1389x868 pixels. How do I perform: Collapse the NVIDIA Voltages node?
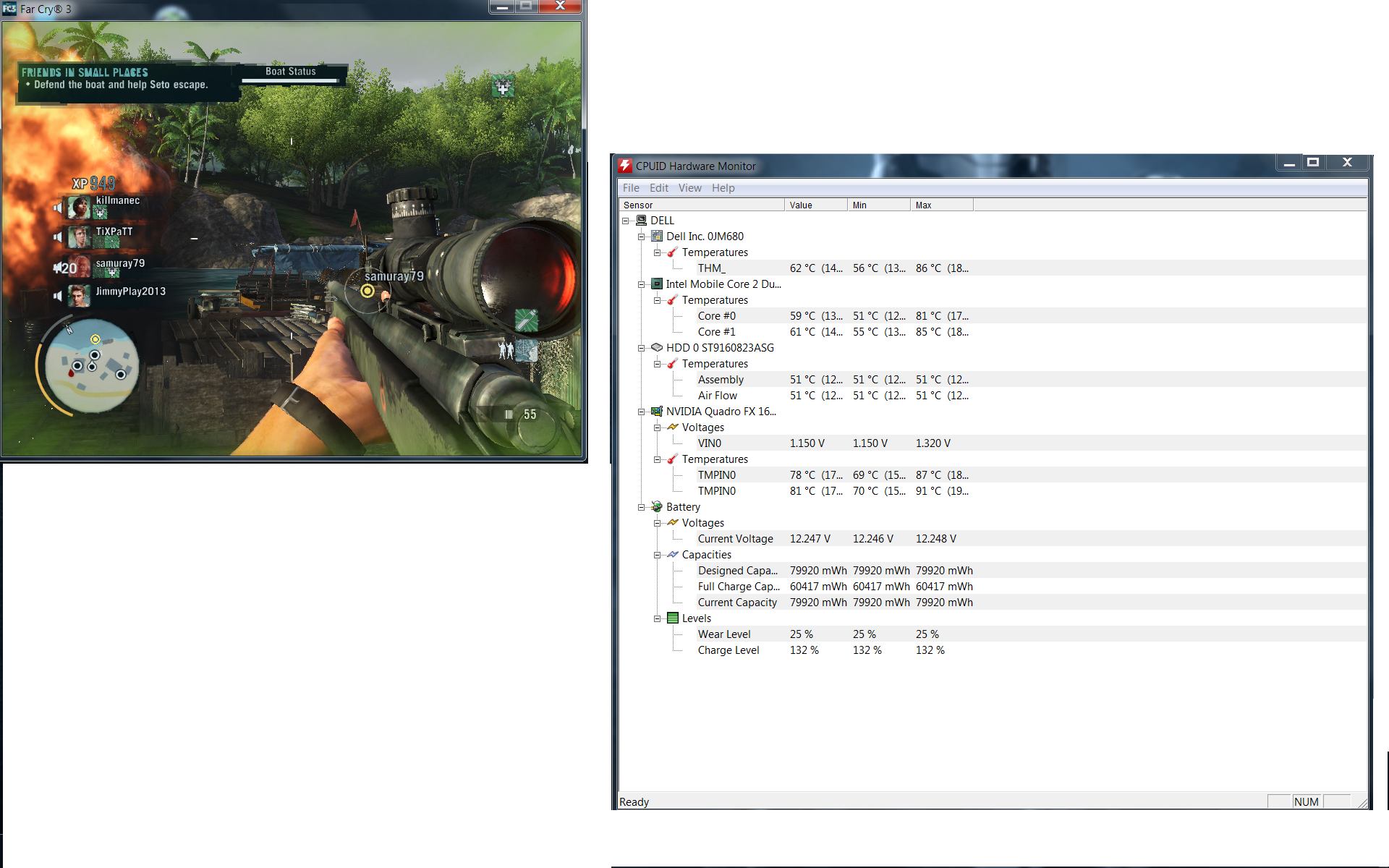coord(658,427)
